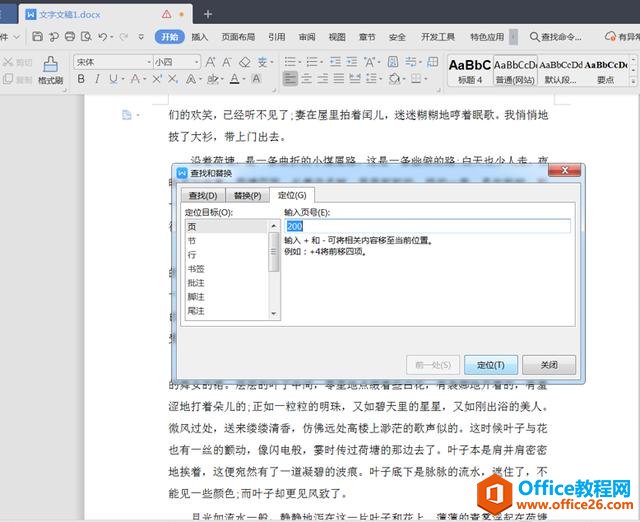Screen dimensions: 640x522
Task: Select 脚注 in the target list
Action: 227,297
